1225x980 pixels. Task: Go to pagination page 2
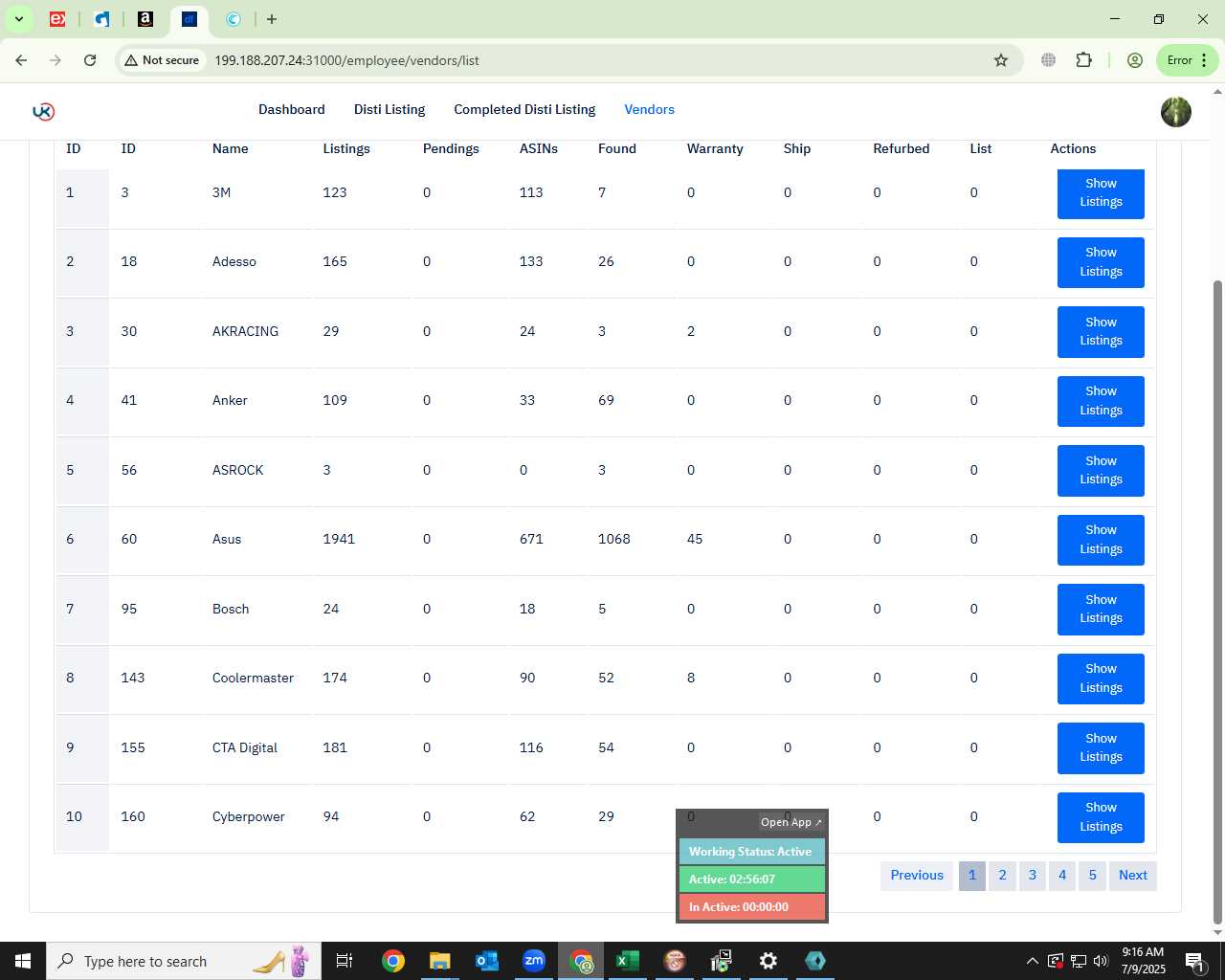click(1002, 876)
